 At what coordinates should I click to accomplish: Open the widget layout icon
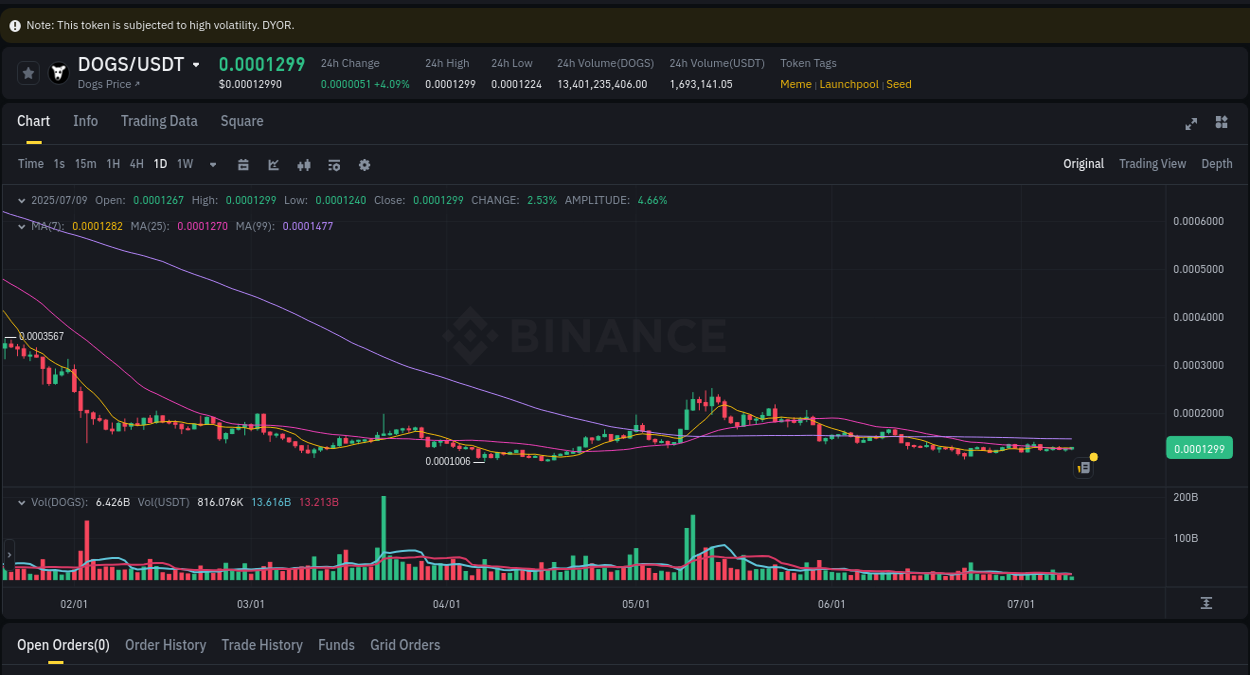(x=1221, y=123)
